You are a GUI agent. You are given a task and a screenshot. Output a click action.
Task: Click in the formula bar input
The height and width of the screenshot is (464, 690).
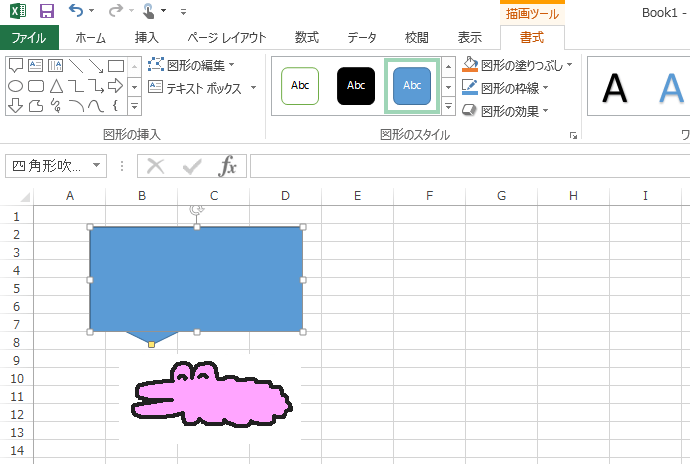(x=470, y=166)
